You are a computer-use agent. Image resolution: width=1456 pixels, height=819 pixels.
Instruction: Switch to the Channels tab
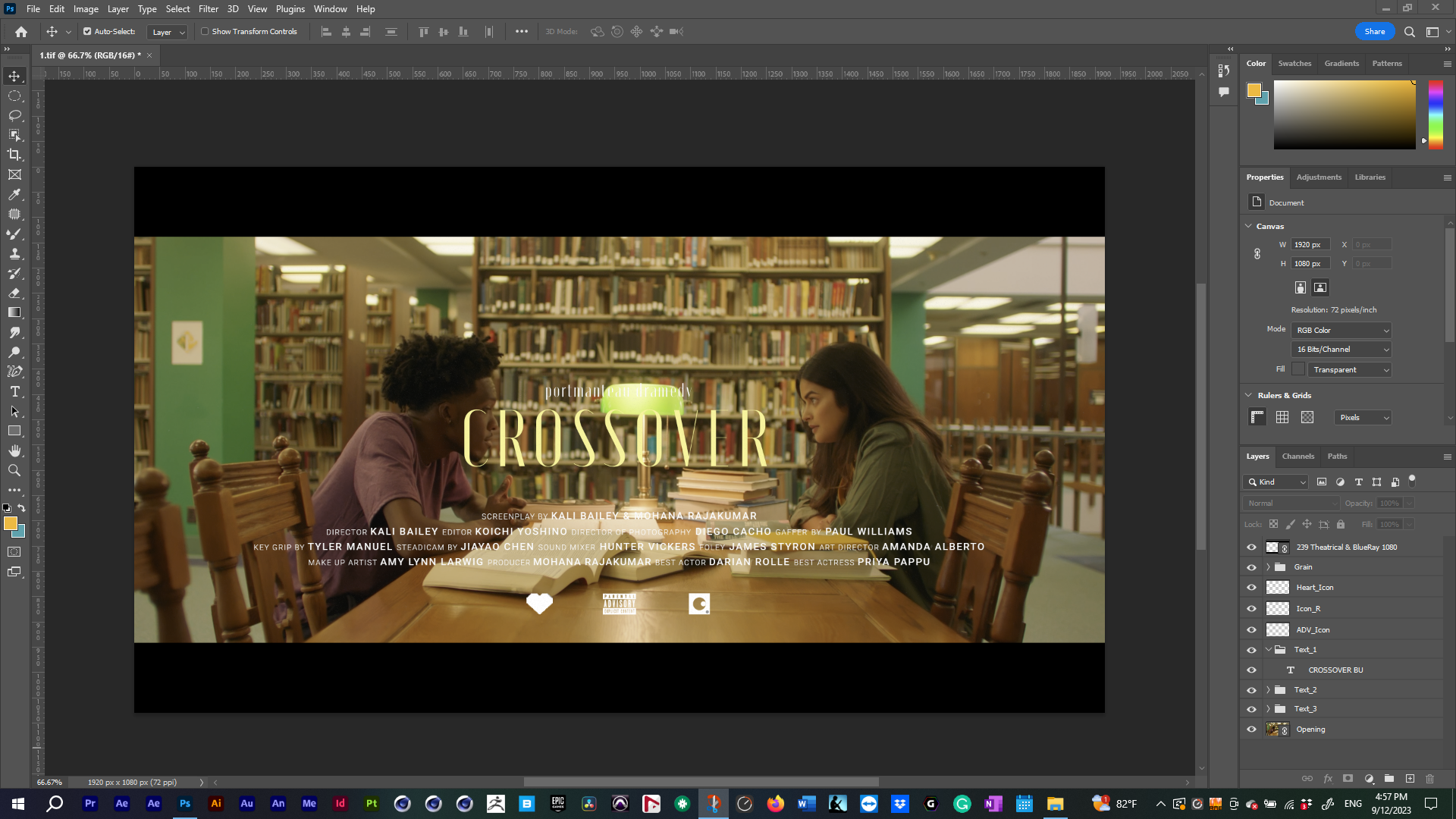(1298, 457)
